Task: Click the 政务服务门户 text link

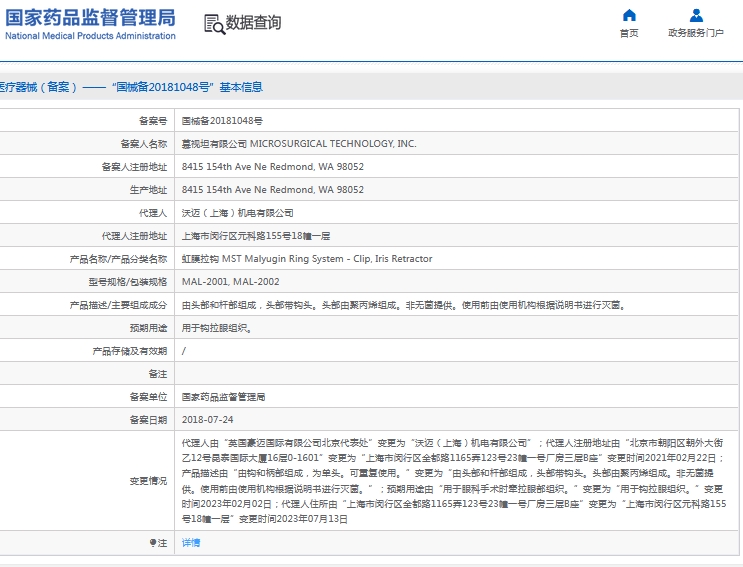Action: coord(696,33)
